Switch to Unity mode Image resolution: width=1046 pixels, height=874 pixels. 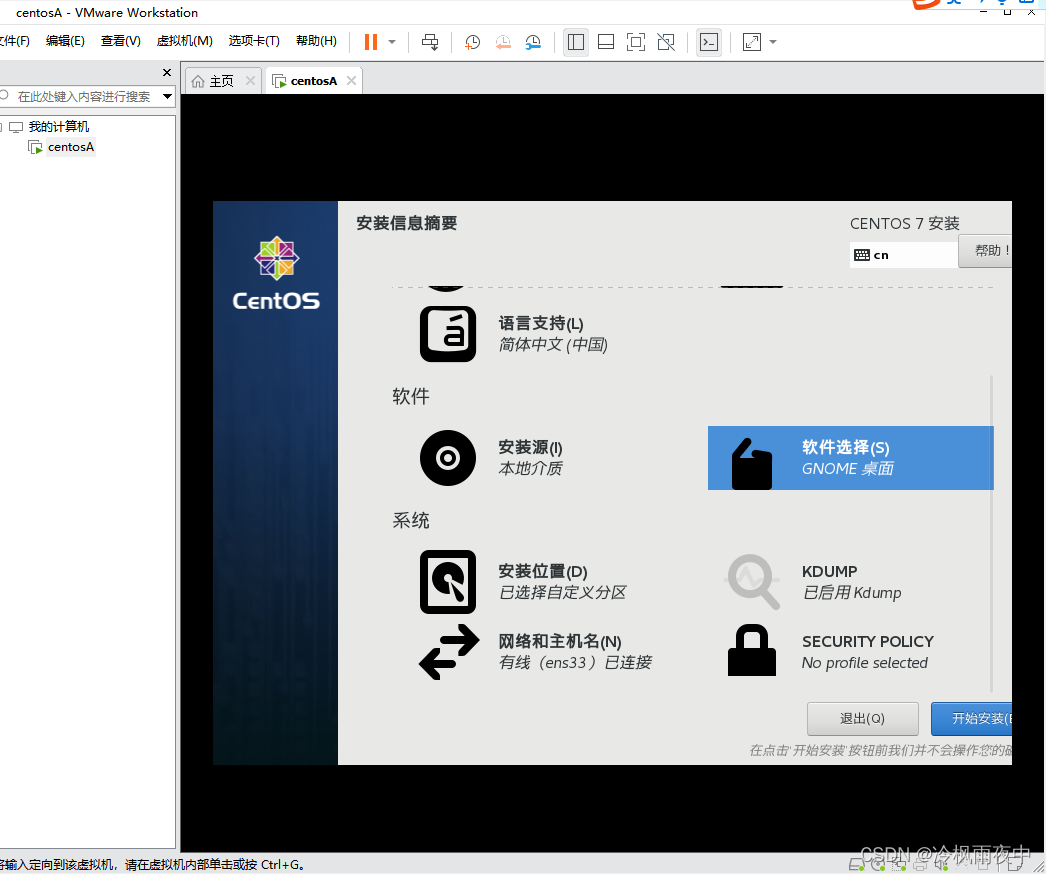click(x=666, y=42)
